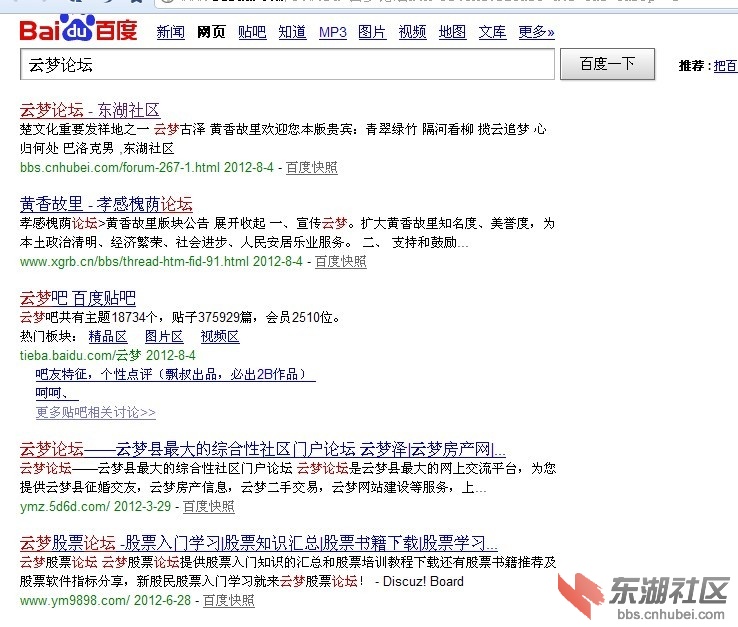The image size is (738, 627).
Task: Click the 把百 recommendation link
Action: click(725, 66)
